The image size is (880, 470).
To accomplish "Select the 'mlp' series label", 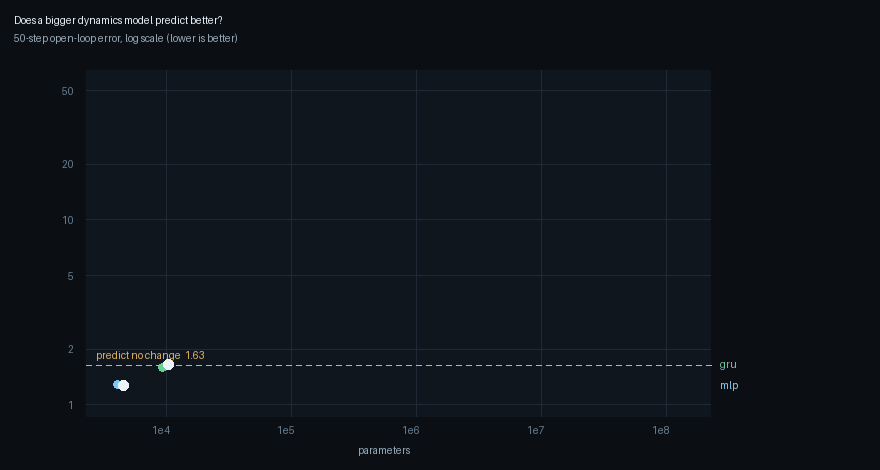I will (729, 385).
